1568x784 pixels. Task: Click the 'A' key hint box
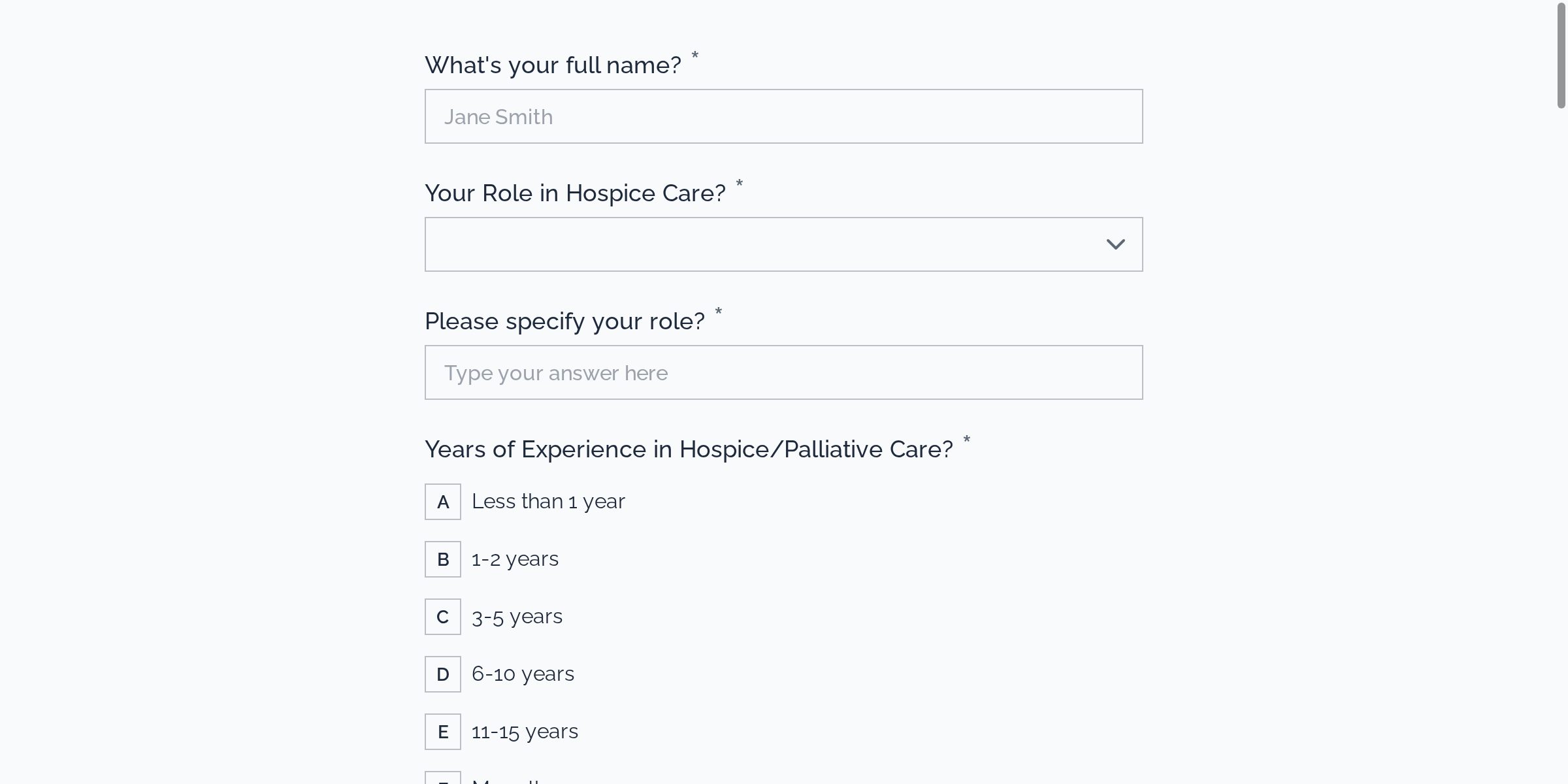pos(442,502)
